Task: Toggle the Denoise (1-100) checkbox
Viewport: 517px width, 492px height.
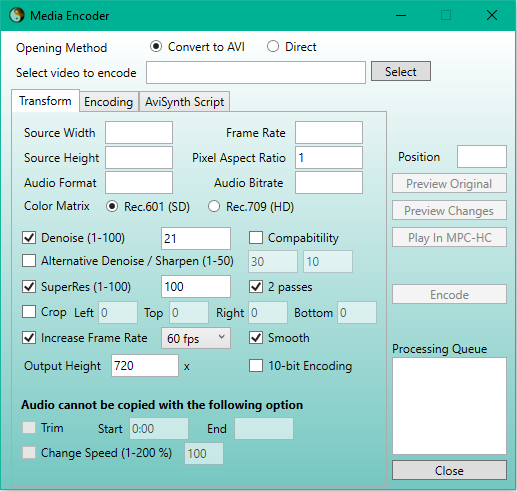Action: (29, 238)
